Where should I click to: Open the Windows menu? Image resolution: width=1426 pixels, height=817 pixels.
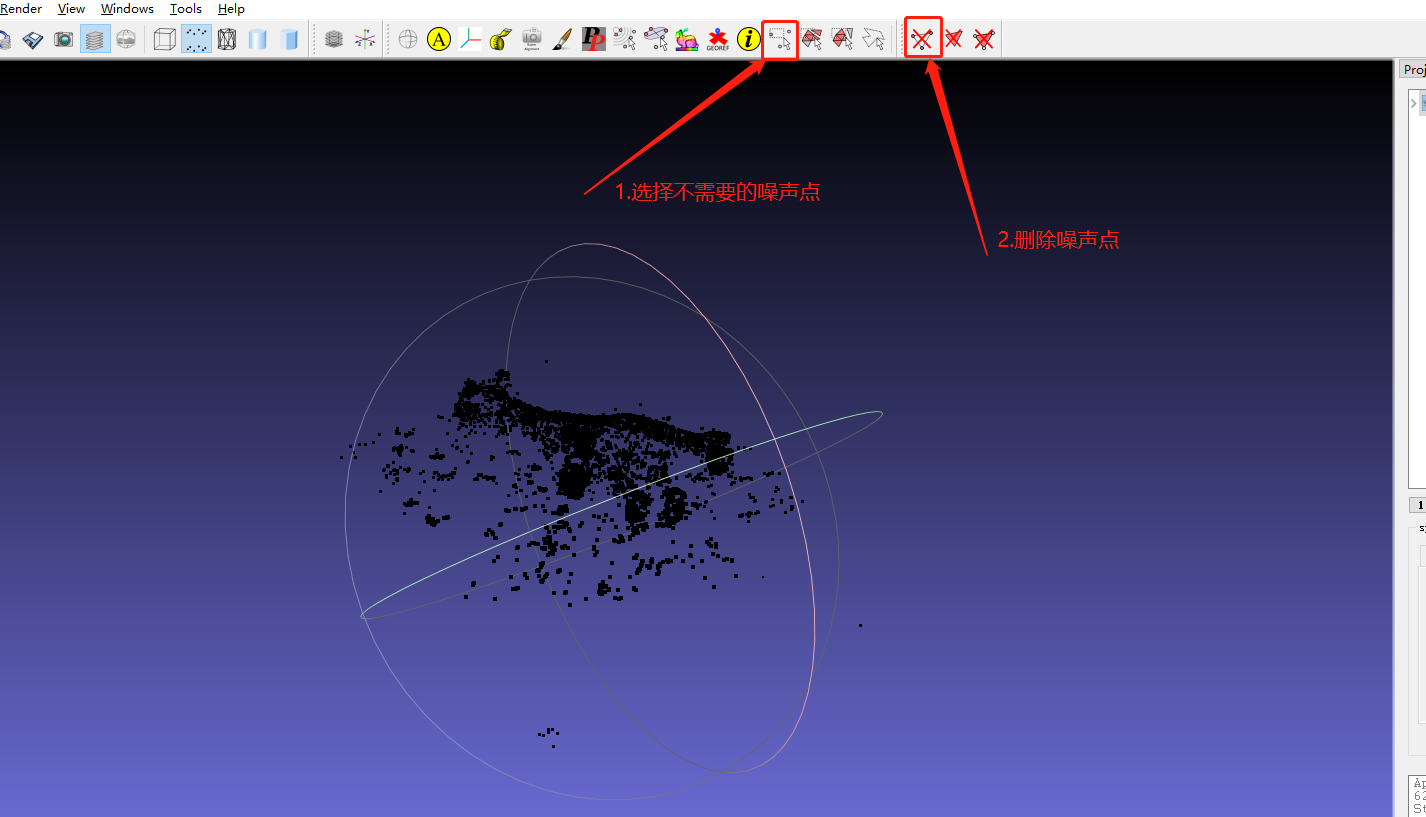(x=127, y=9)
